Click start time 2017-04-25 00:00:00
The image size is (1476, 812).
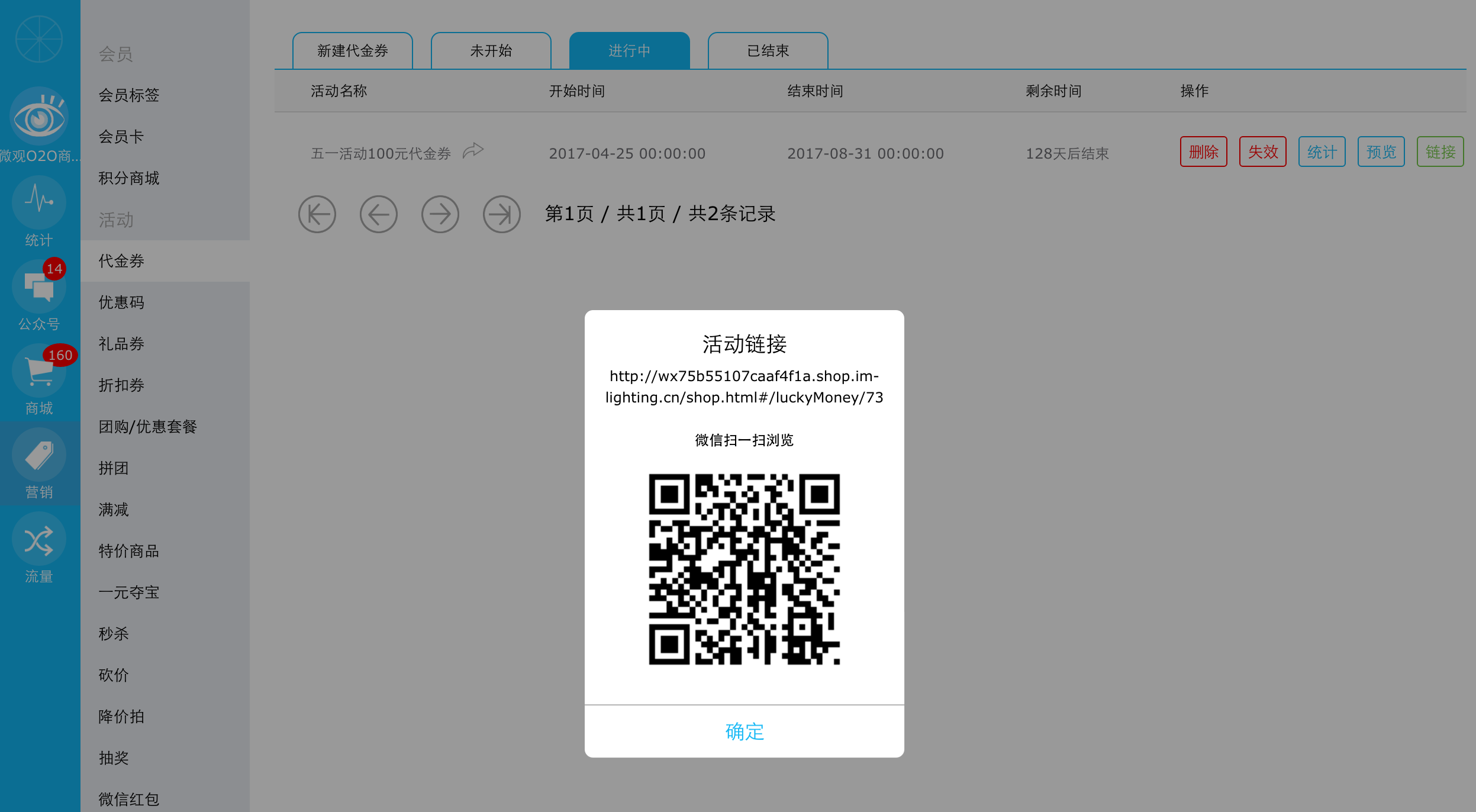627,154
